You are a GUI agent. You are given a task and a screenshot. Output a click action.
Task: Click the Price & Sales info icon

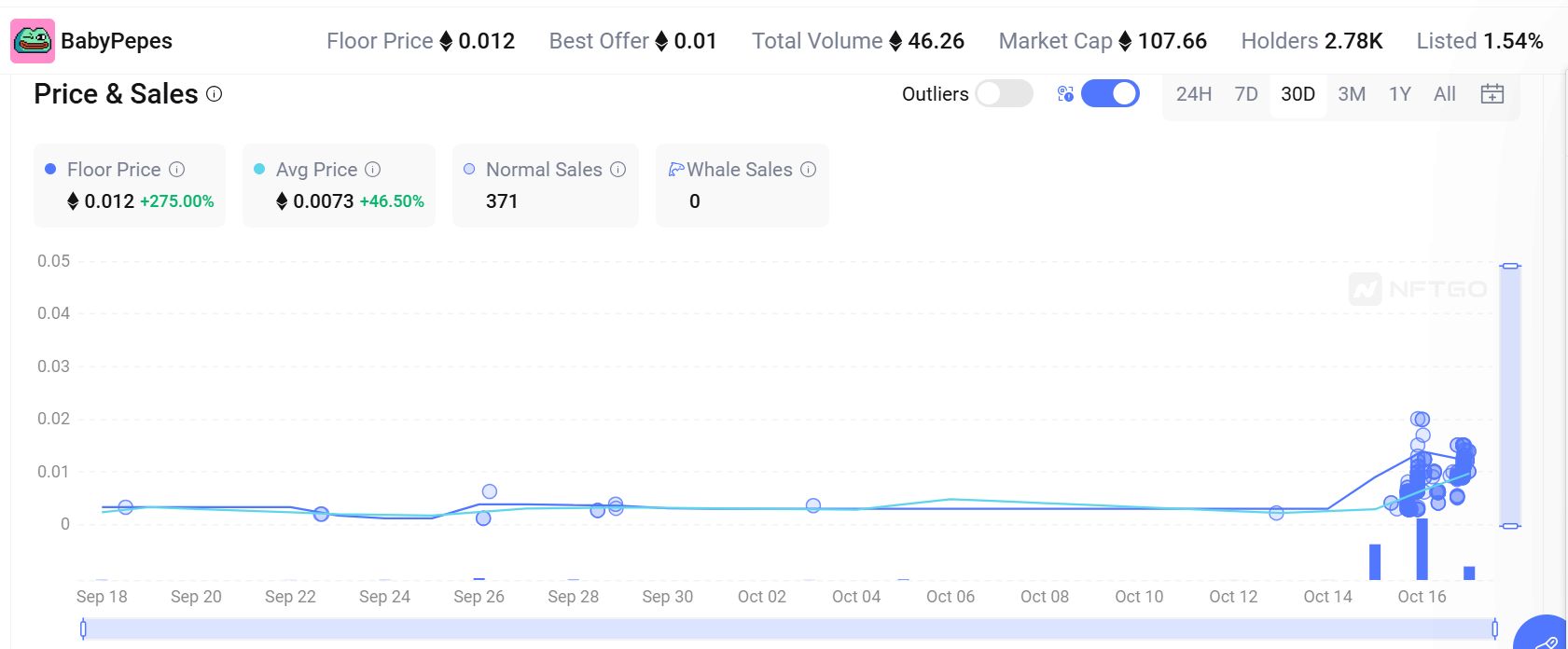[x=214, y=94]
